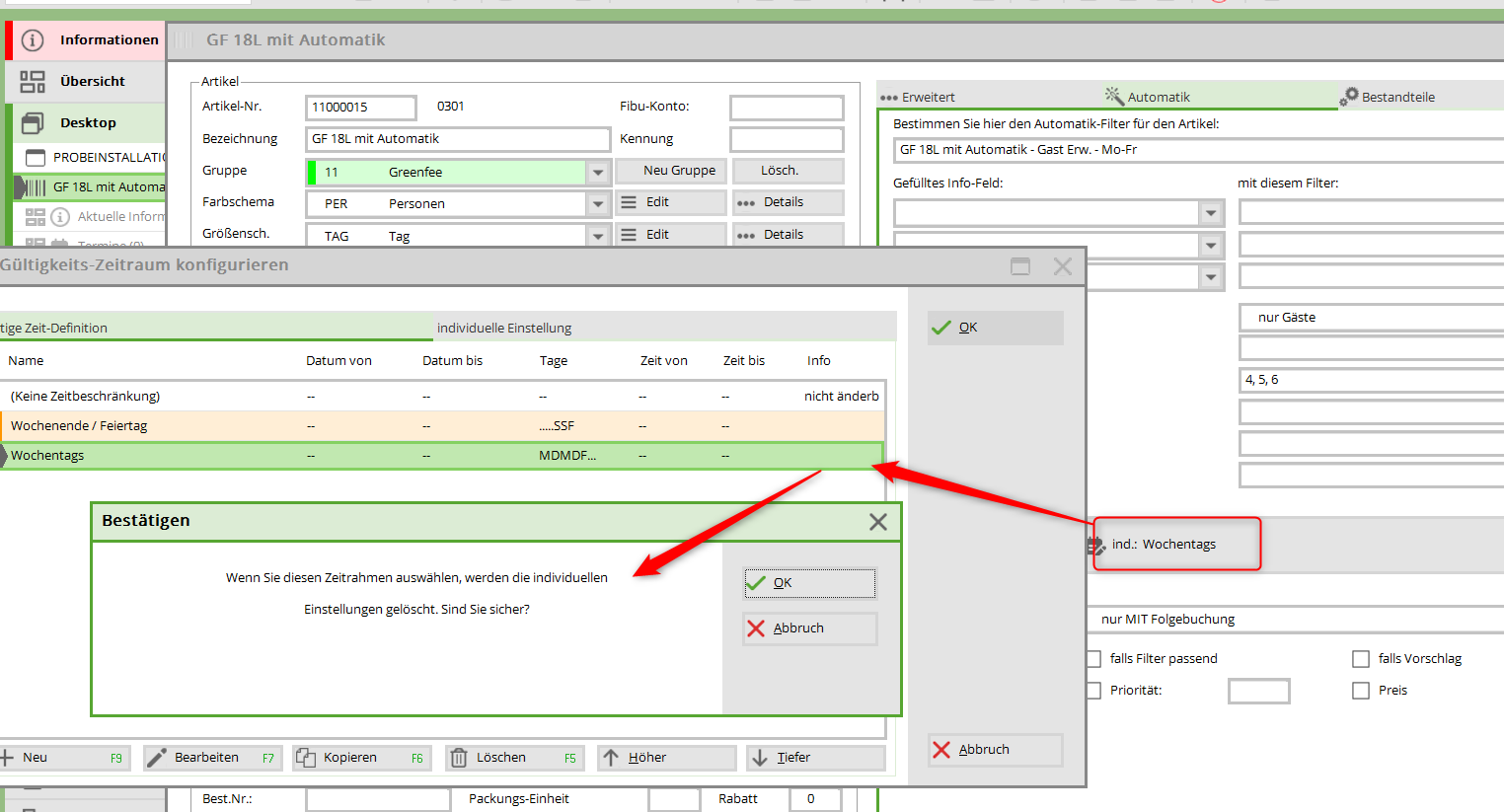Click the Tiefer down arrow icon
Screen dimensions: 1504x812
click(x=760, y=758)
